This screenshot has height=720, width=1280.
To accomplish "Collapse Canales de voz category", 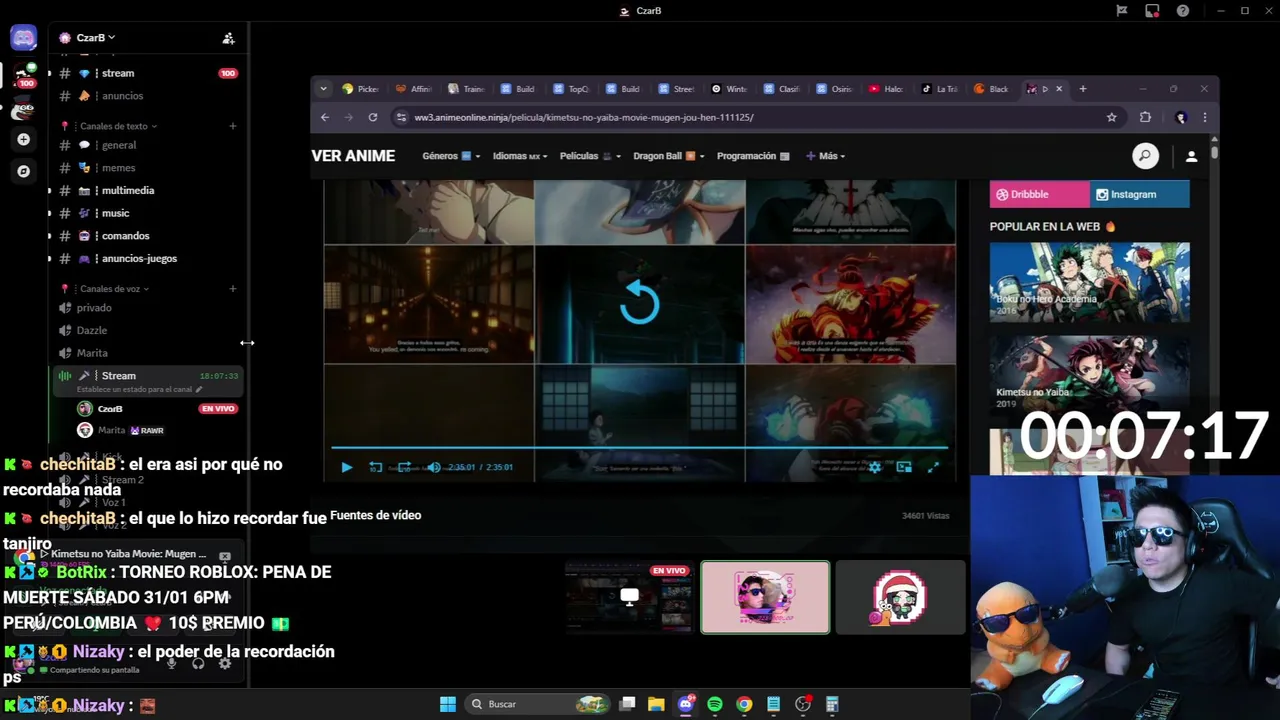I will [x=114, y=289].
